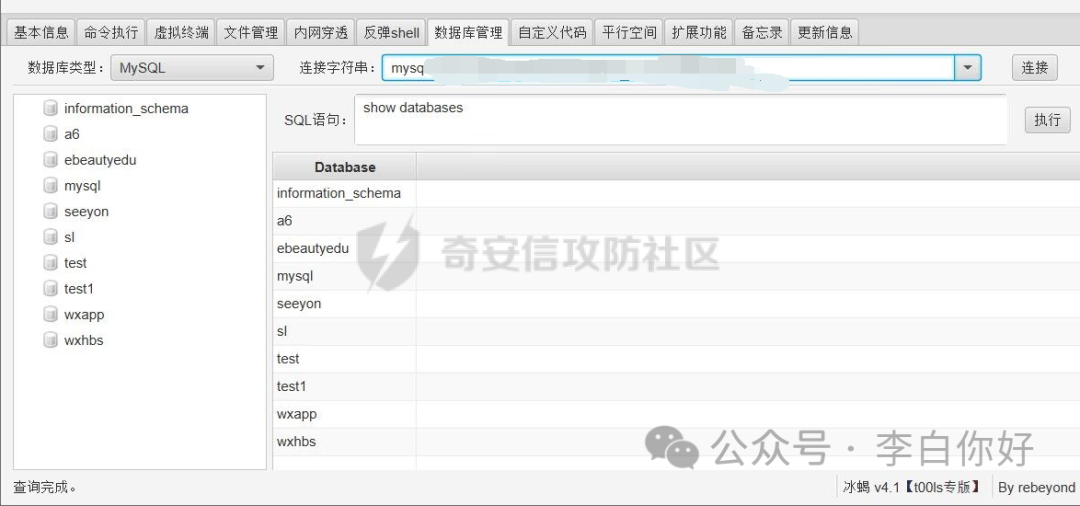The height and width of the screenshot is (506, 1080).
Task: Click the seeyon database icon in tree
Action: pyautogui.click(x=50, y=211)
